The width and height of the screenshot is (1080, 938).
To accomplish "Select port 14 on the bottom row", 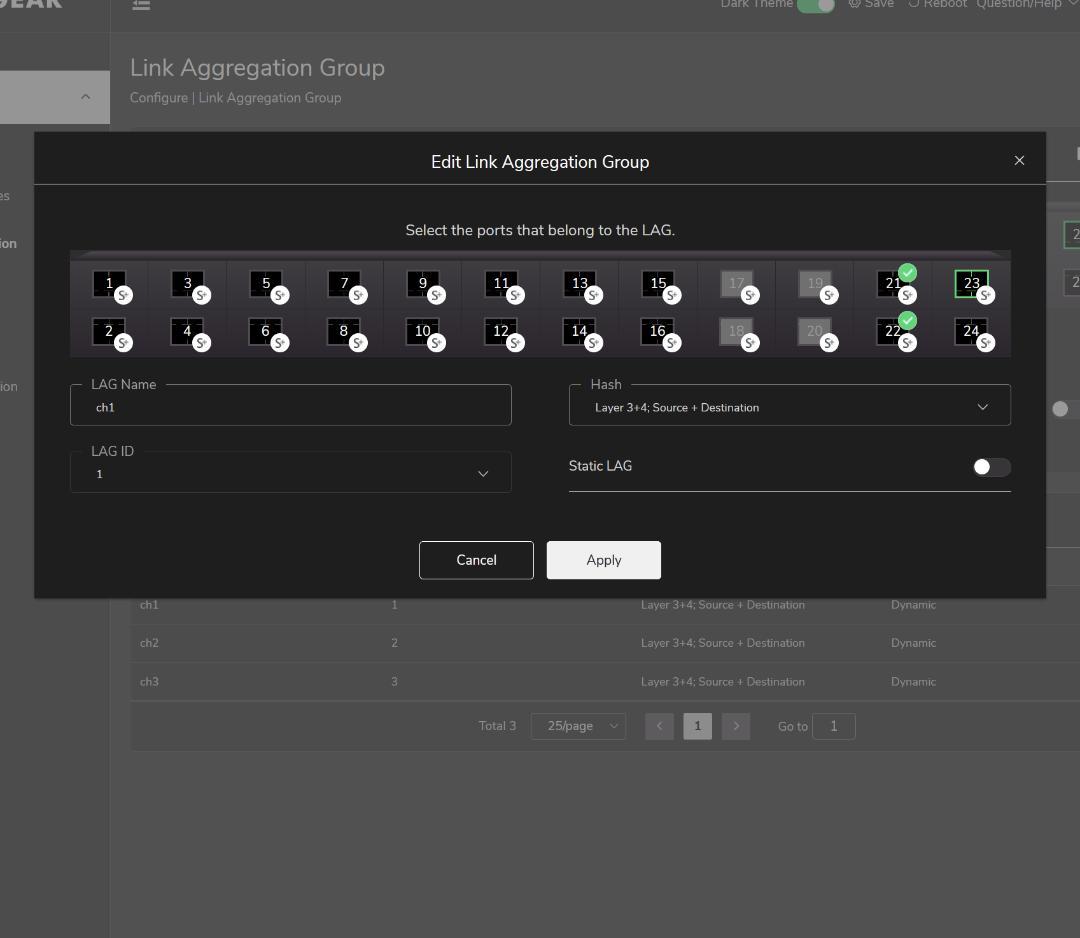I will [x=579, y=331].
